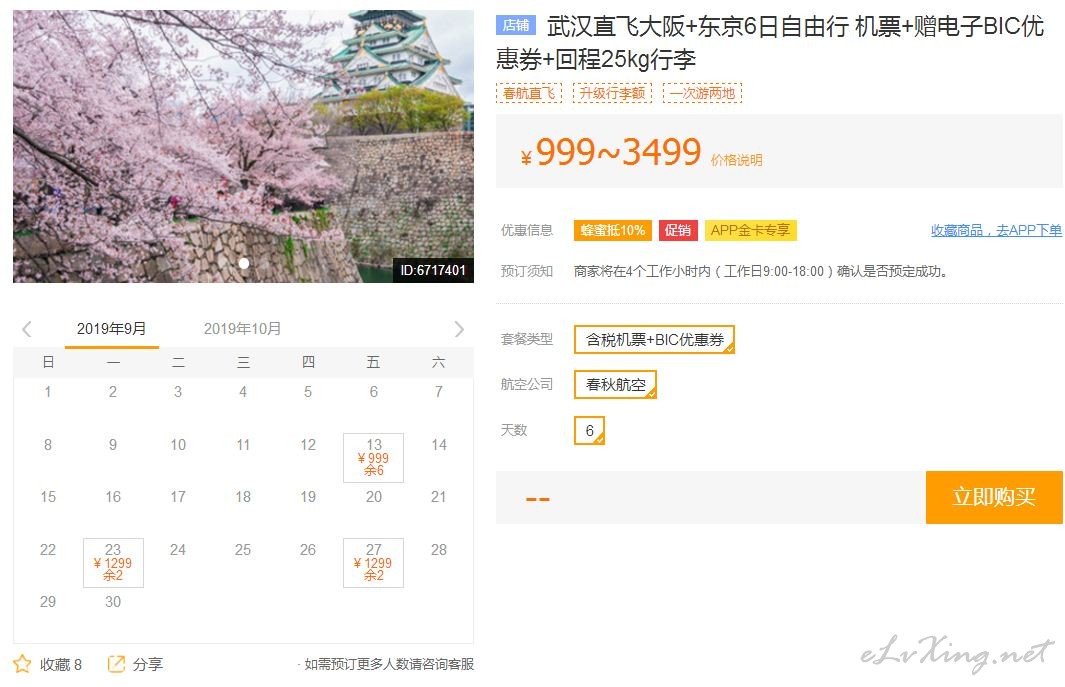Click the cherry blossom castle photo
Screen dimensions: 1065x687
click(243, 146)
